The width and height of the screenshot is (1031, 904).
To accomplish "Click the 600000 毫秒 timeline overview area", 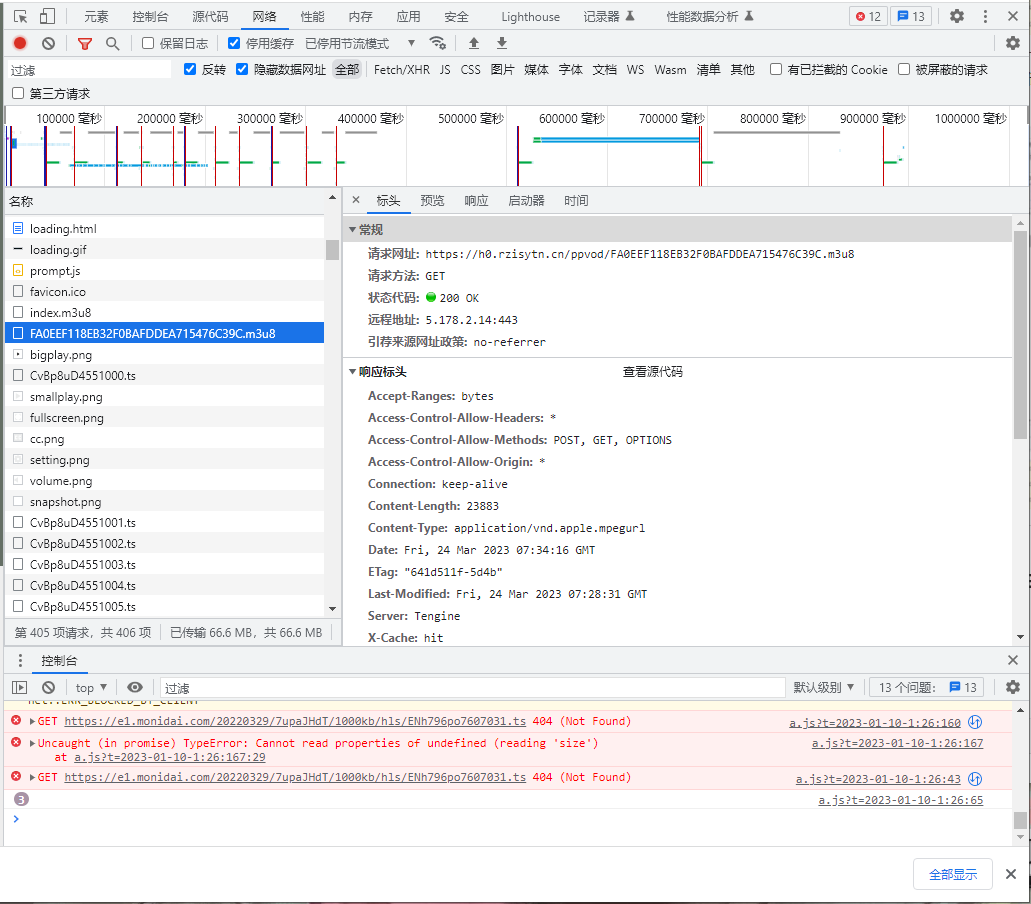I will pos(571,119).
